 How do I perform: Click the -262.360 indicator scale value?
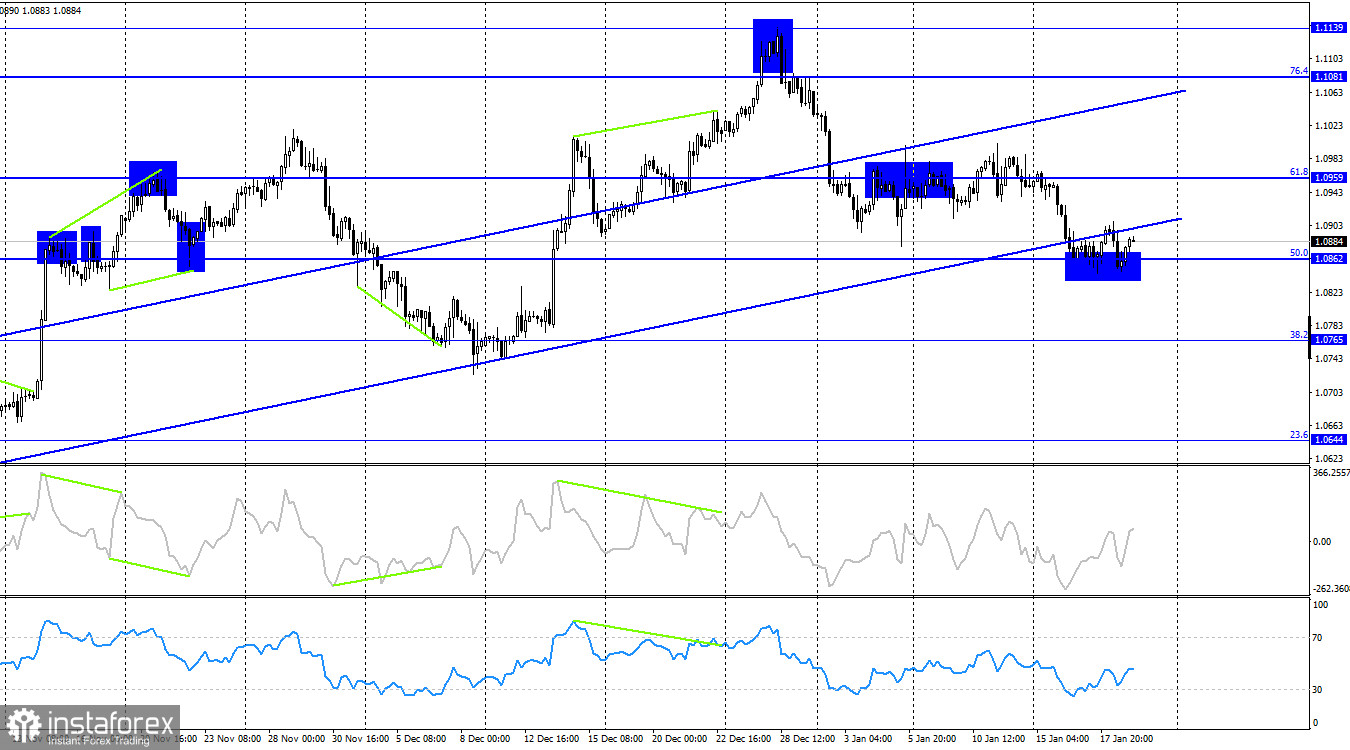click(x=1331, y=589)
